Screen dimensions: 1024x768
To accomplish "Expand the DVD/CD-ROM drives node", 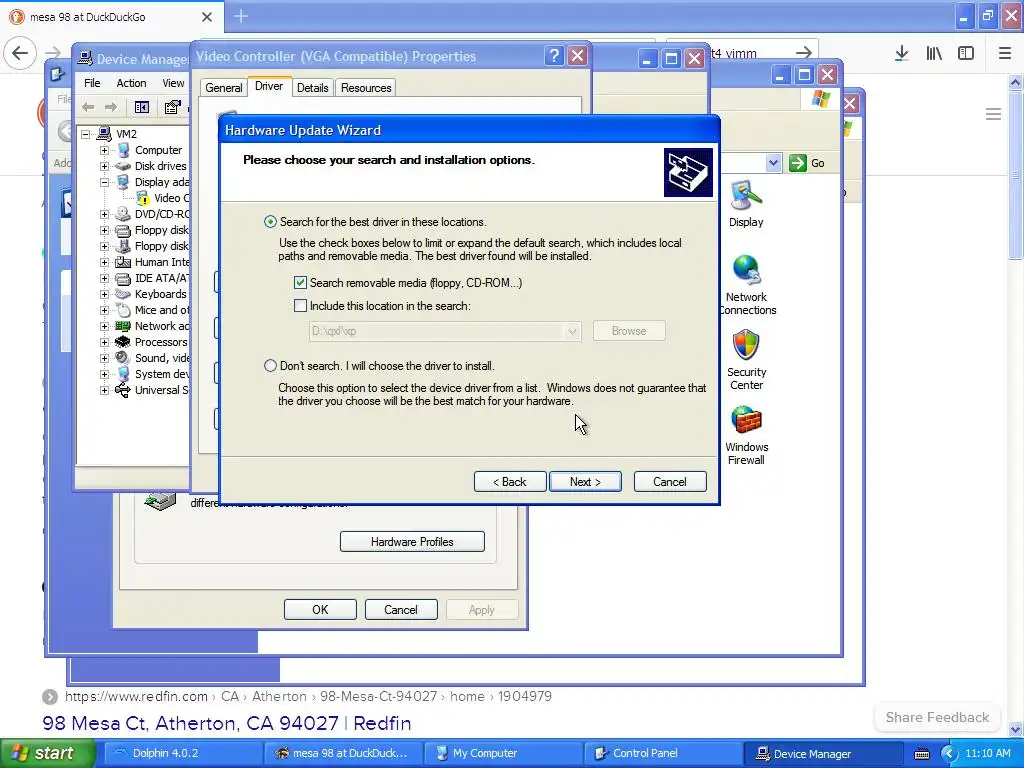I will click(104, 214).
